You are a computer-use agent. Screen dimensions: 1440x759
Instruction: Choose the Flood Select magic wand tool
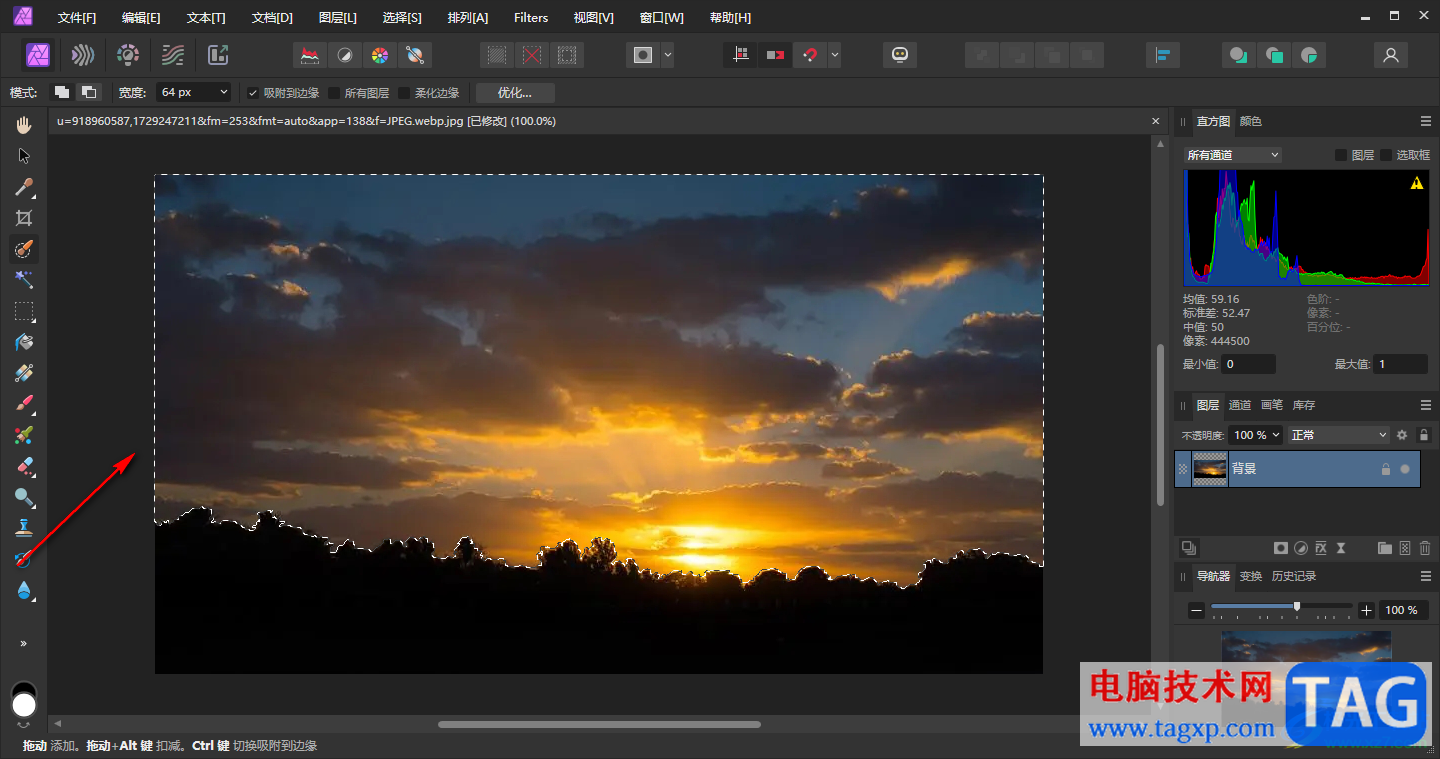(x=24, y=280)
